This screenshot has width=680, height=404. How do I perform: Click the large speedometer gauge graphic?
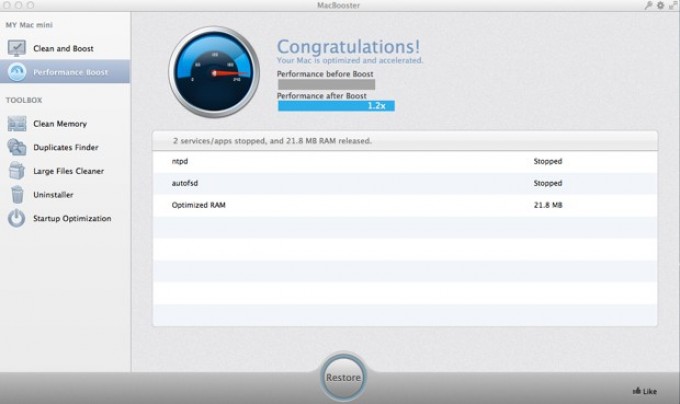coord(214,72)
